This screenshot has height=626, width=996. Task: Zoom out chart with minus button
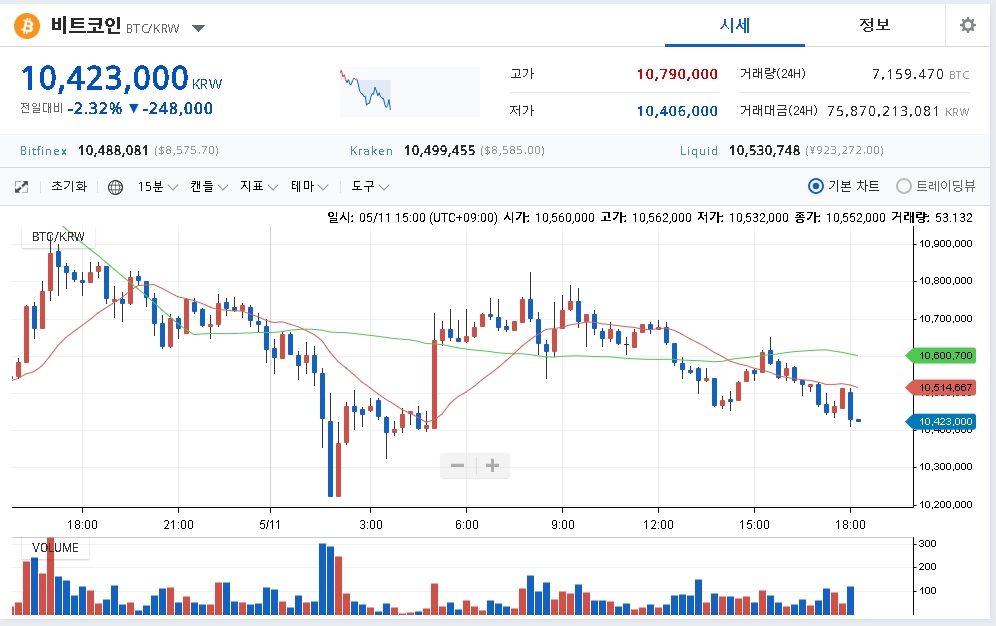457,465
